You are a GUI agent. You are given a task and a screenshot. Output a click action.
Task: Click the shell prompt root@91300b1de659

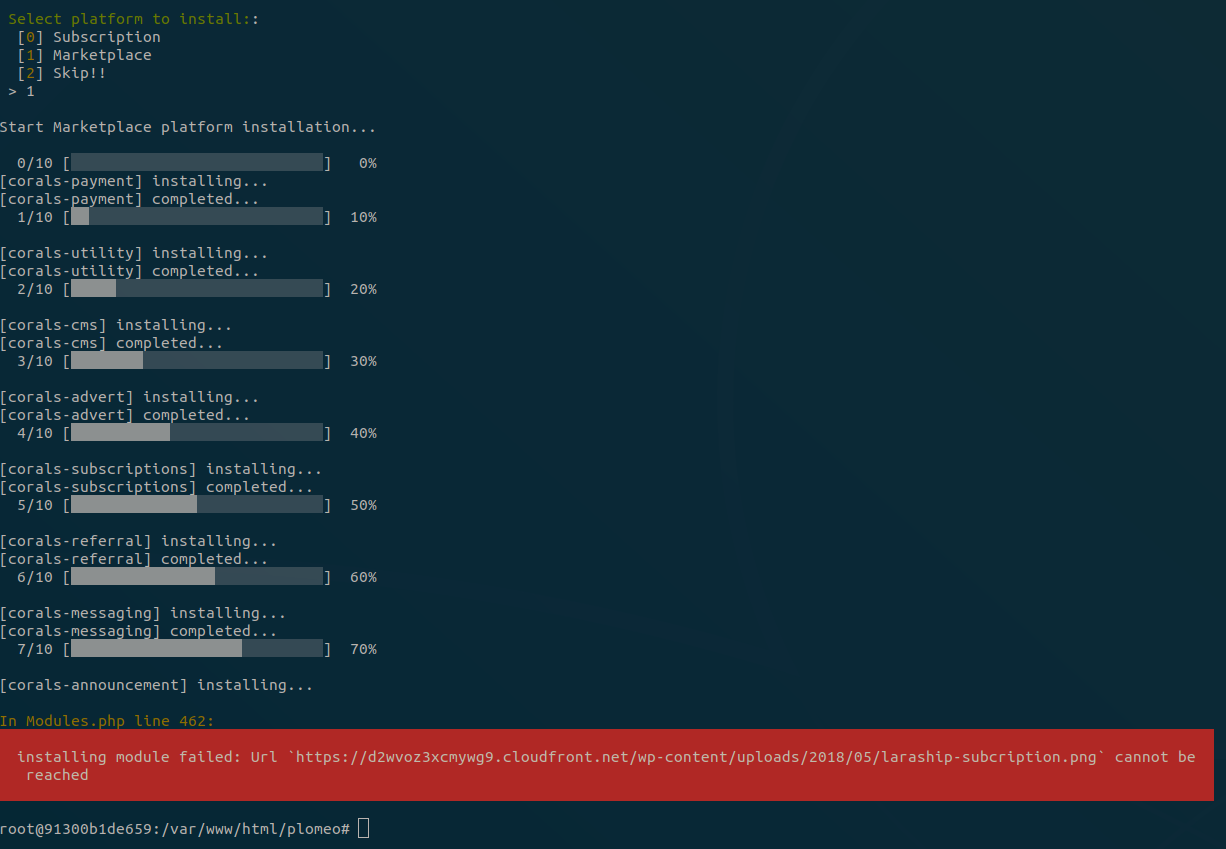175,829
